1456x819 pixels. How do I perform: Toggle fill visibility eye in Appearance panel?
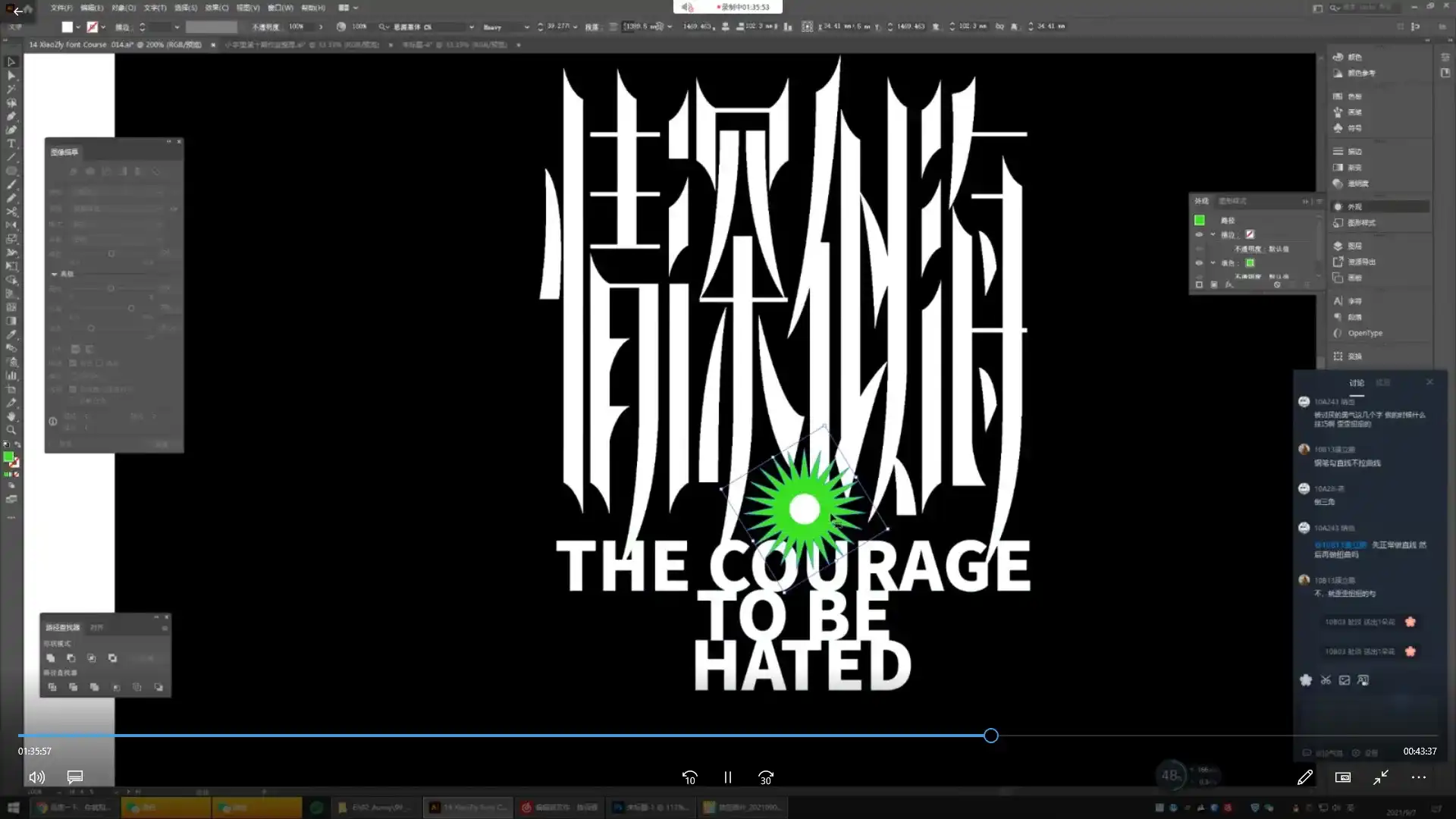(1199, 263)
